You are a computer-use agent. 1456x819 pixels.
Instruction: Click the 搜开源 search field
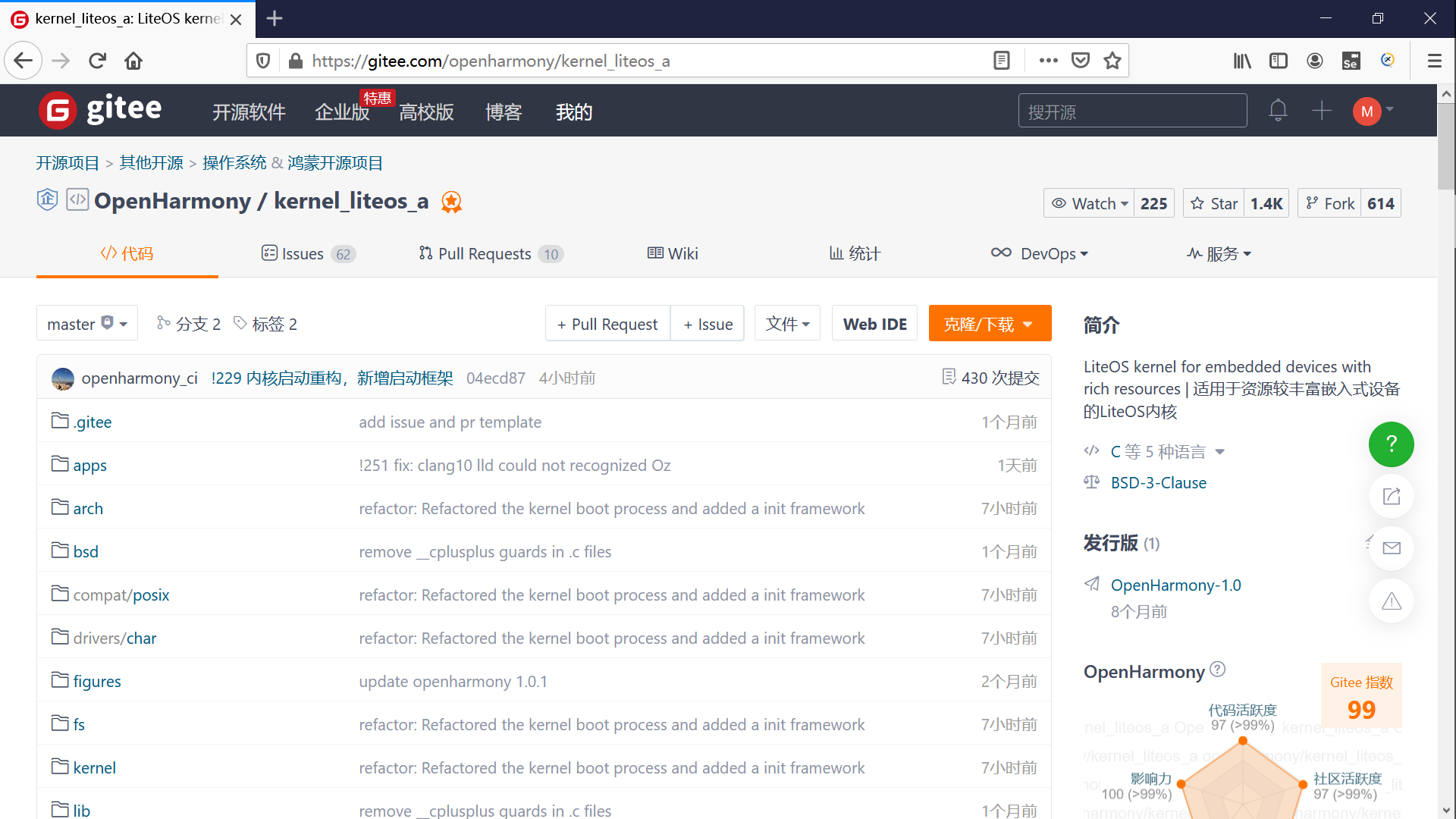(1132, 111)
